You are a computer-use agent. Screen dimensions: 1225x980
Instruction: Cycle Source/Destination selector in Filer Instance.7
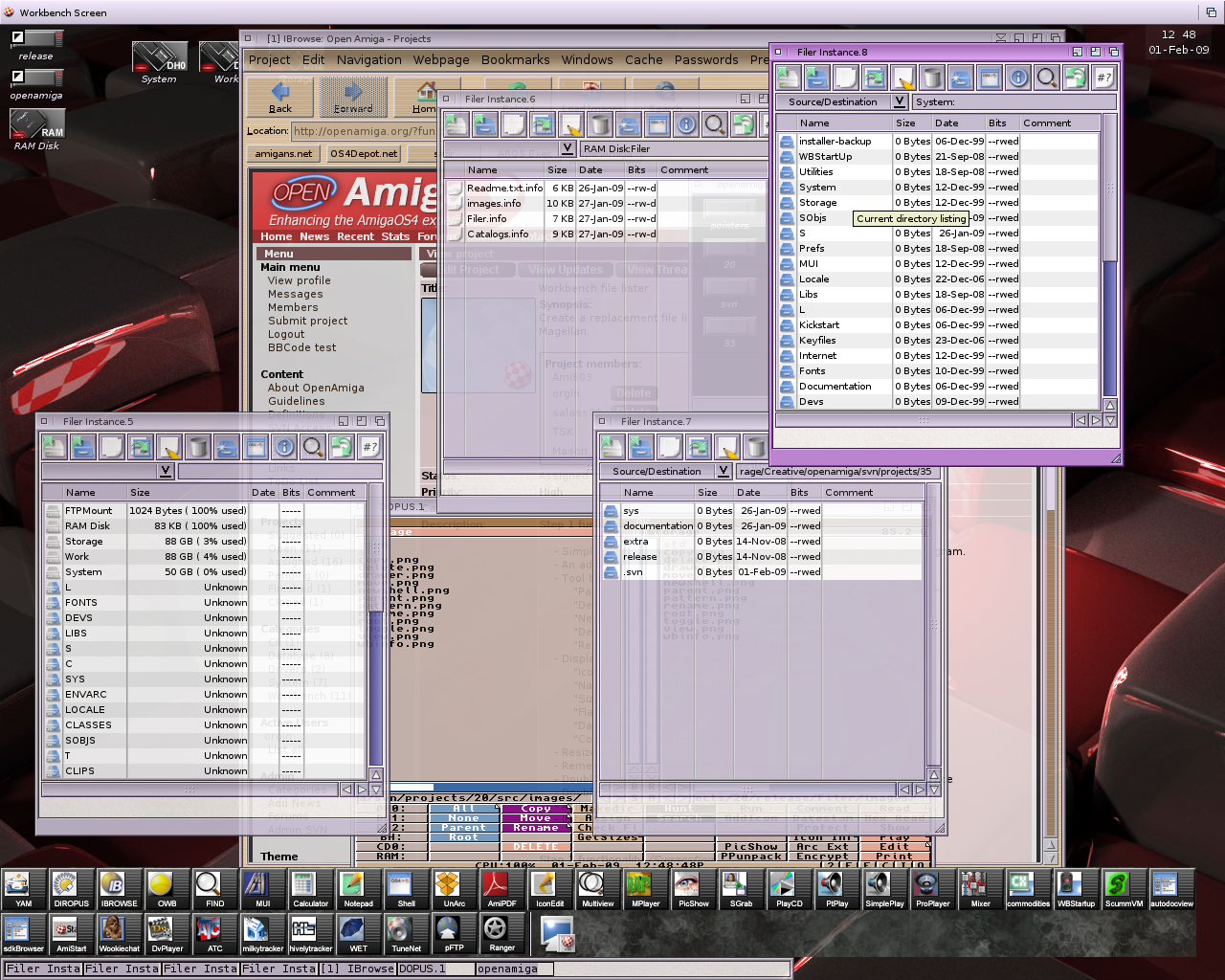657,471
